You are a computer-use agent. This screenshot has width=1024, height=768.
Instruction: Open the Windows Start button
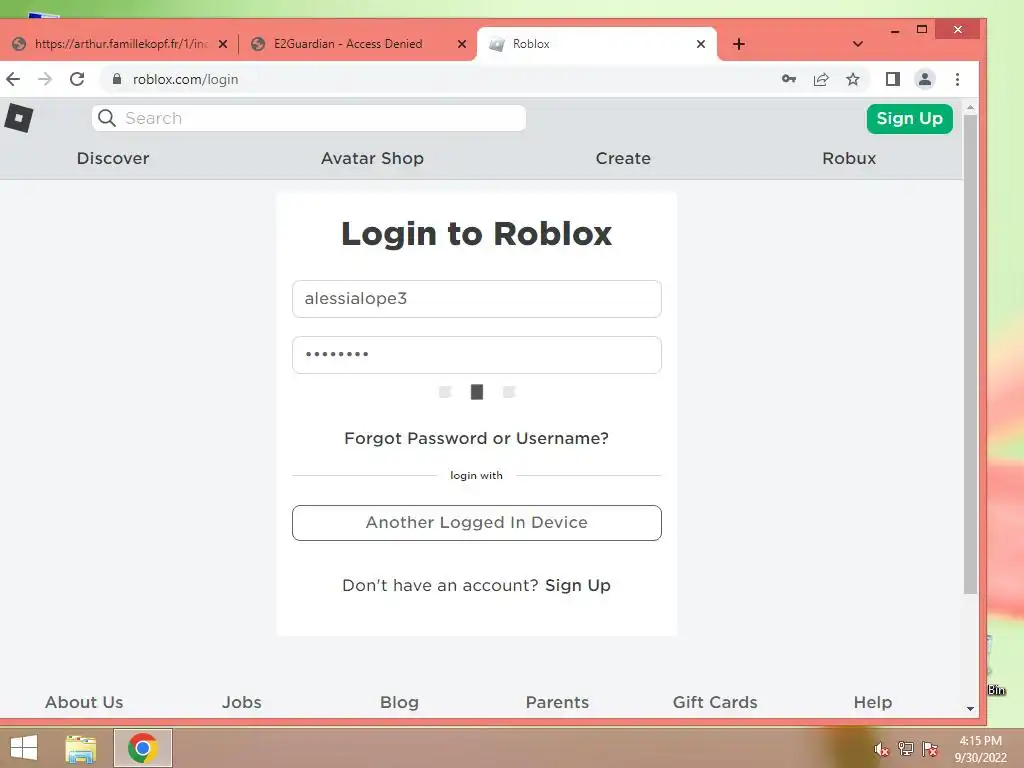24,748
